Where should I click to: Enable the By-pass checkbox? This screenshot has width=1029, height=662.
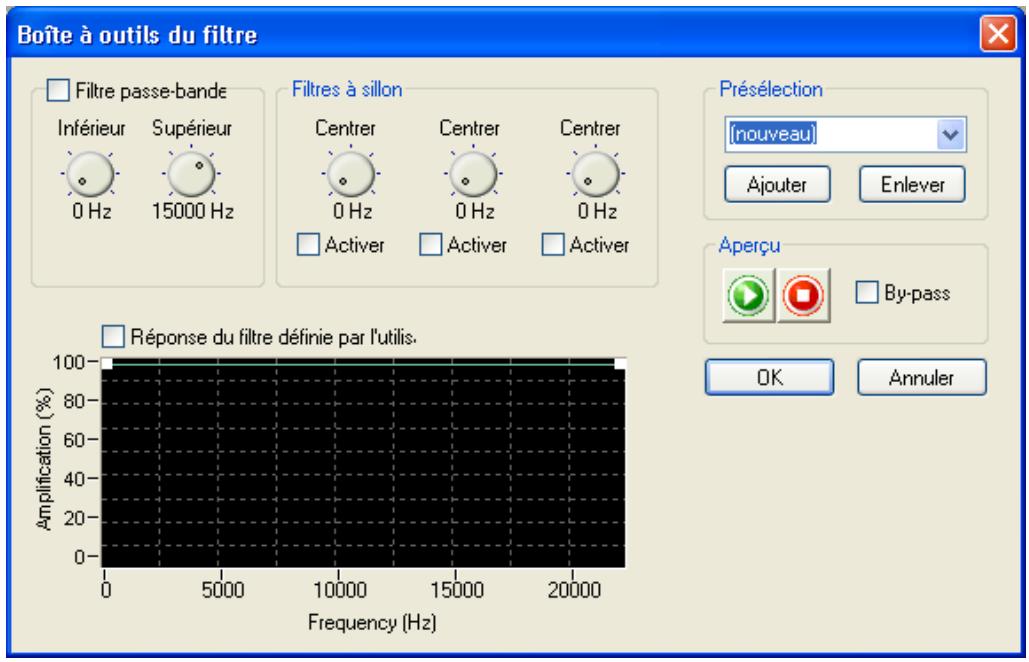(866, 293)
